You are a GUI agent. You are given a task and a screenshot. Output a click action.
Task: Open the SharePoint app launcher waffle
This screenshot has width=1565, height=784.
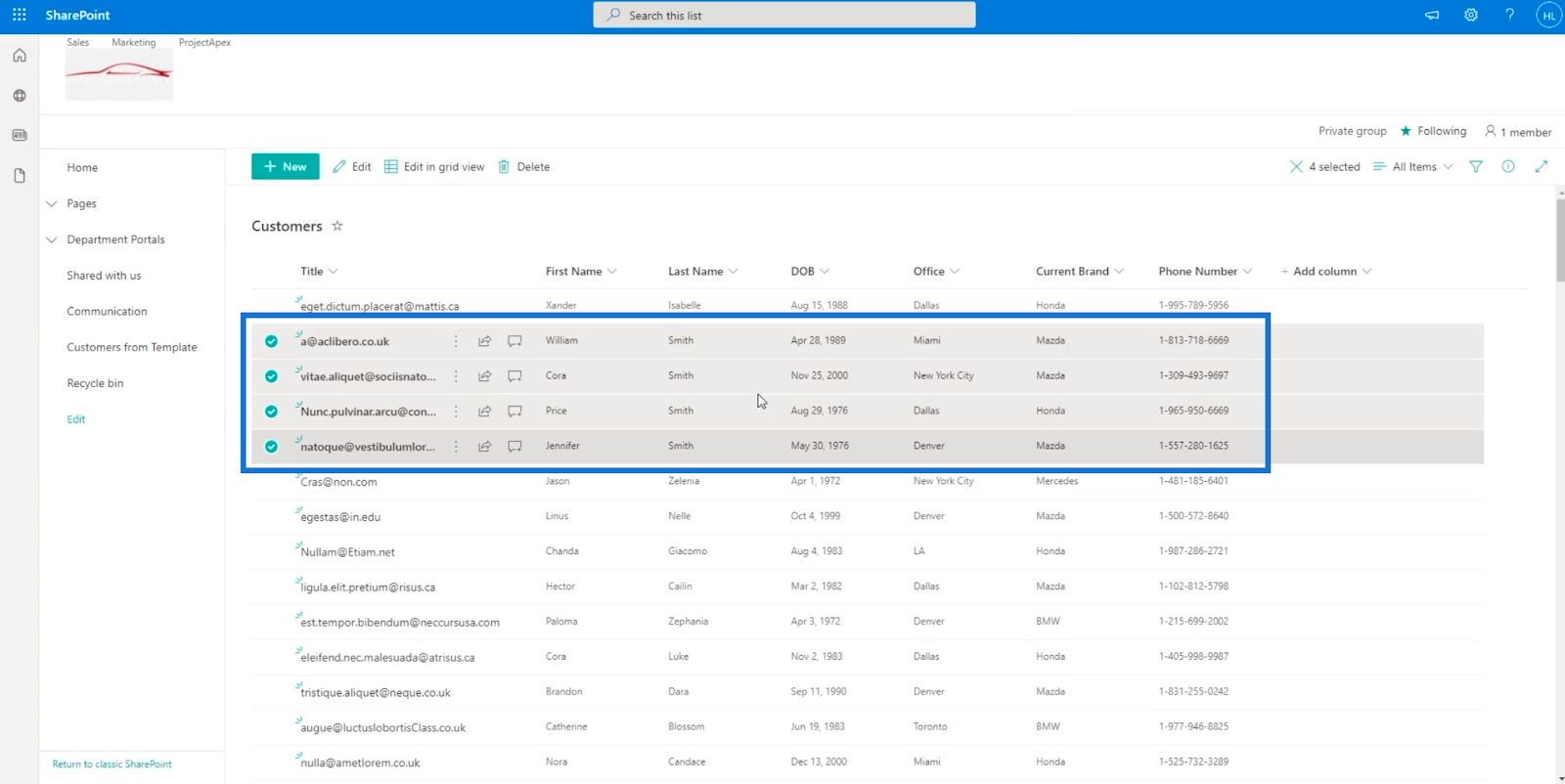pyautogui.click(x=19, y=15)
